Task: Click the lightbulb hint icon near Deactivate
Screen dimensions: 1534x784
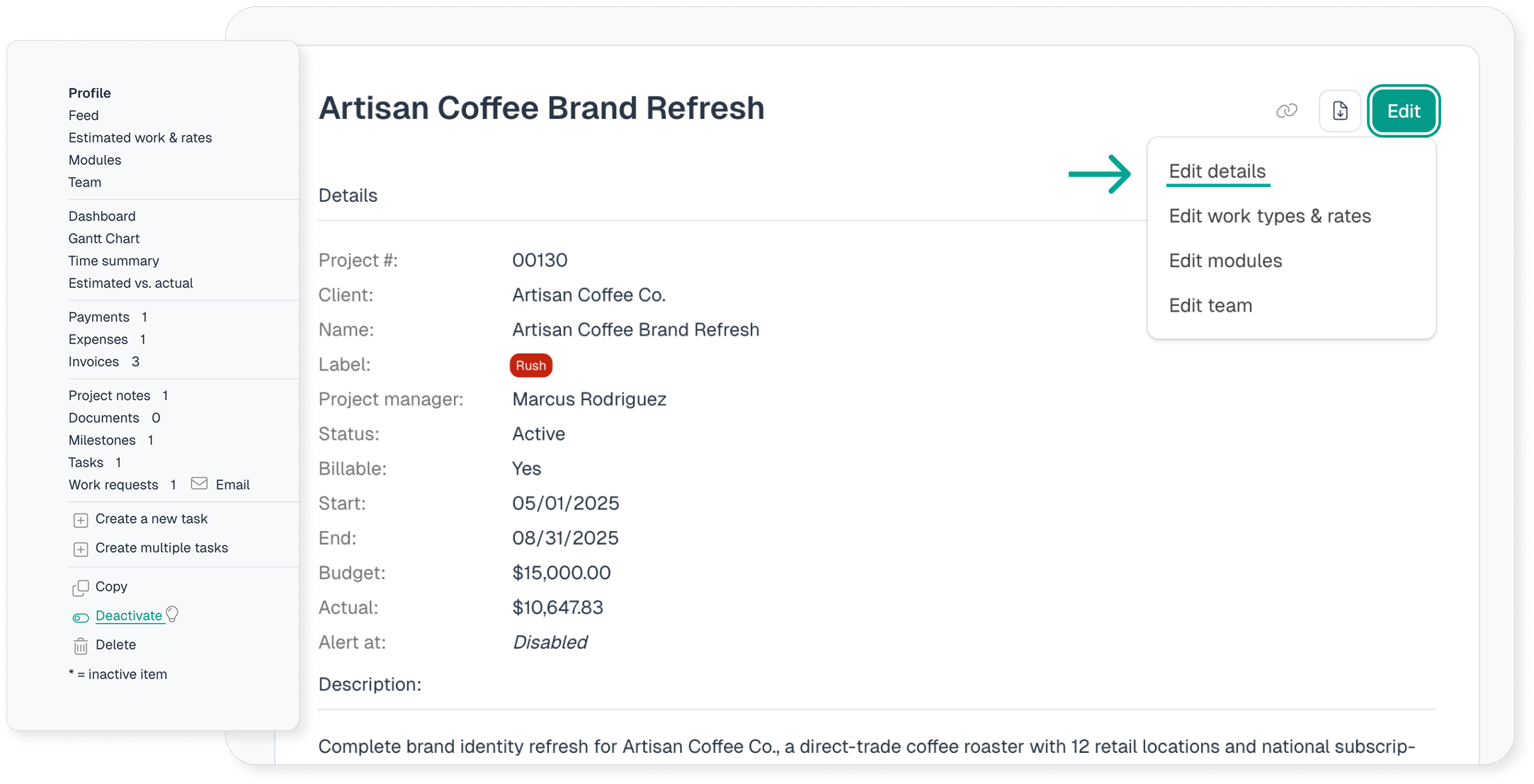Action: (172, 614)
